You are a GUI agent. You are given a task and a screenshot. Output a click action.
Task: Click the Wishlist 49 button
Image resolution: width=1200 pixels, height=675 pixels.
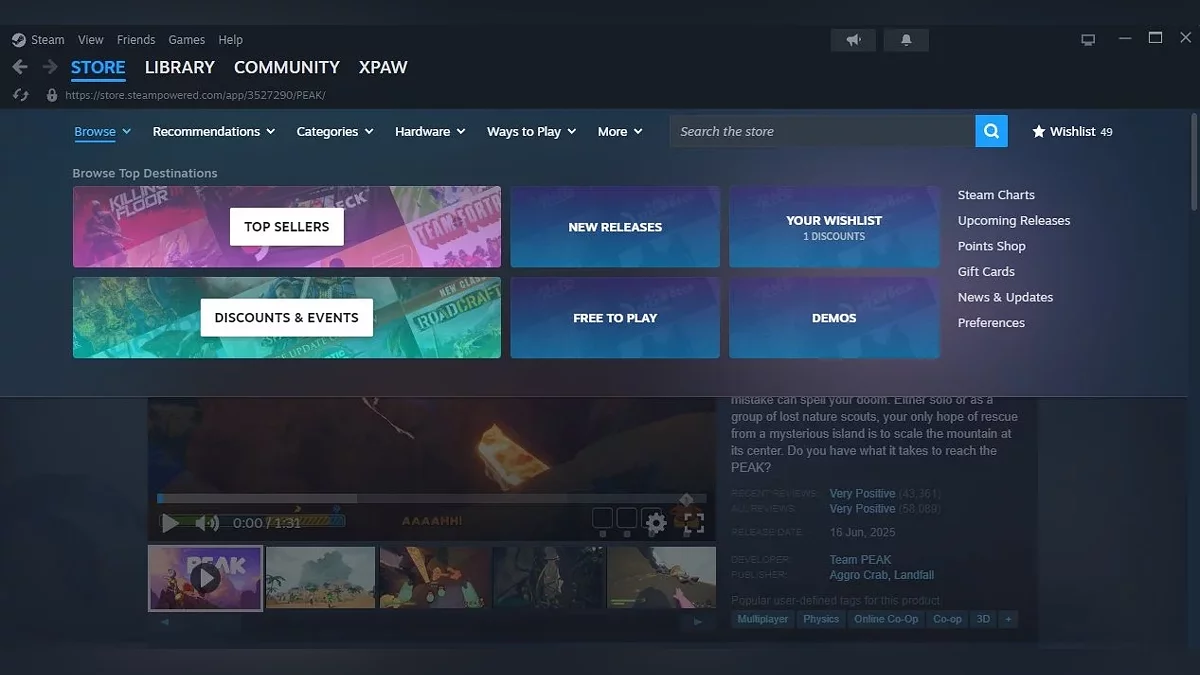click(x=1072, y=131)
